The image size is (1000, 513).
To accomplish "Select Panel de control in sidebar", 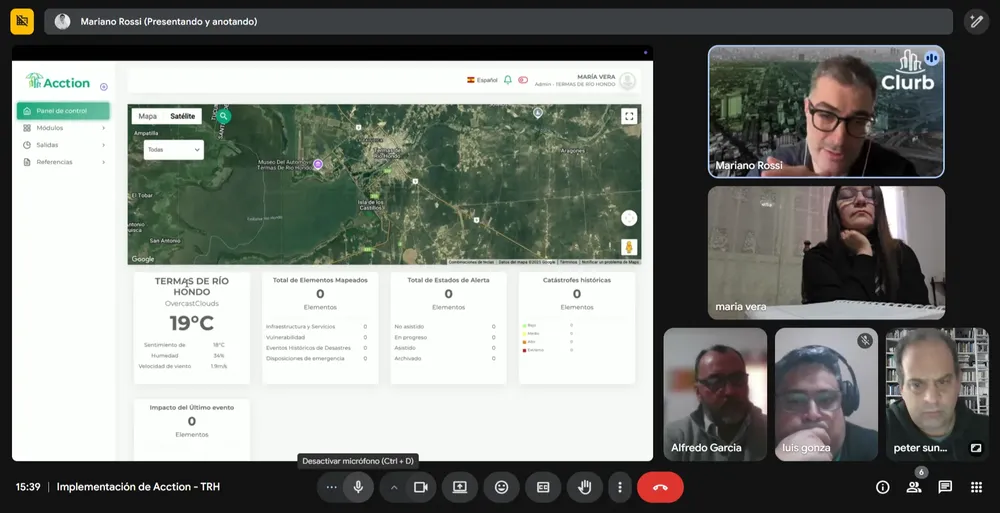I will pyautogui.click(x=63, y=111).
